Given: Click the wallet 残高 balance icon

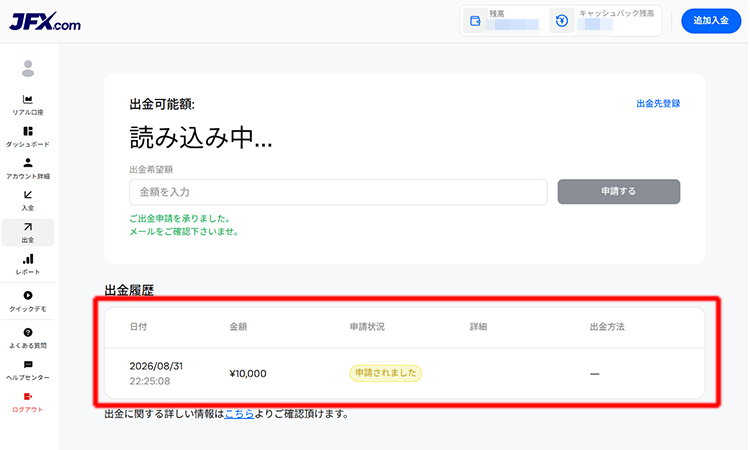Looking at the screenshot, I should (x=475, y=21).
